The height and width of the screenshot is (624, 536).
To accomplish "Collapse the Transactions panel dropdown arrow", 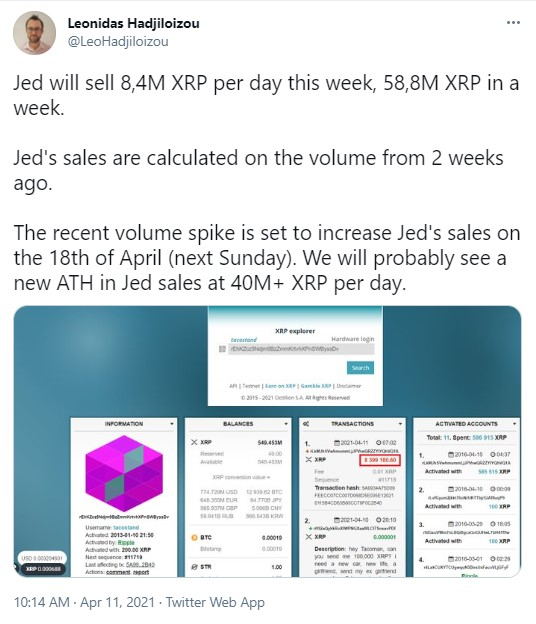I will click(x=400, y=424).
